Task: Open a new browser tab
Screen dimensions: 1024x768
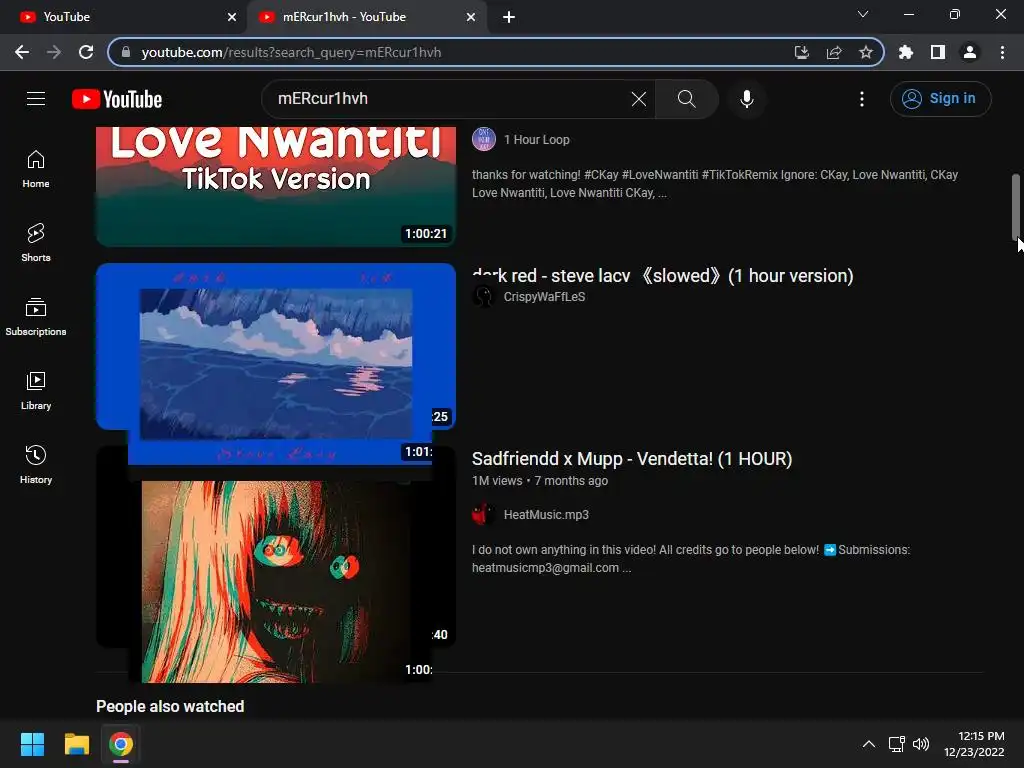Action: pyautogui.click(x=509, y=17)
